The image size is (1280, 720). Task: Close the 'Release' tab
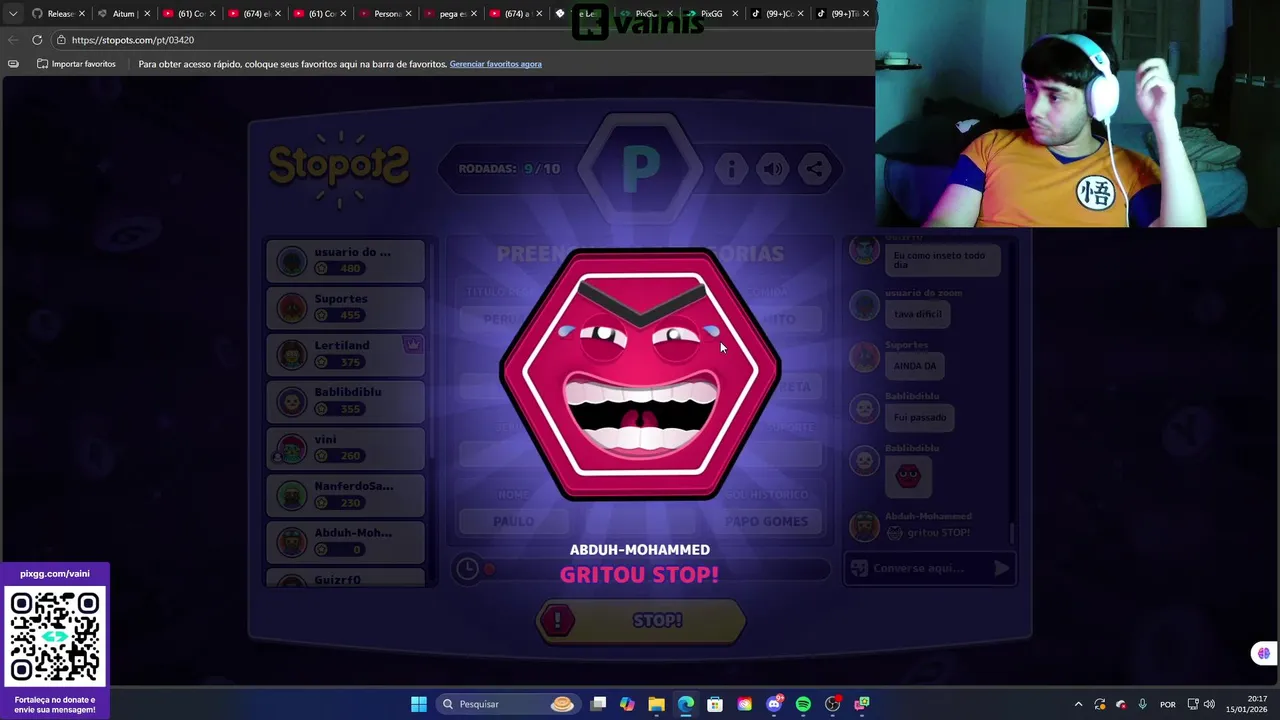point(82,14)
